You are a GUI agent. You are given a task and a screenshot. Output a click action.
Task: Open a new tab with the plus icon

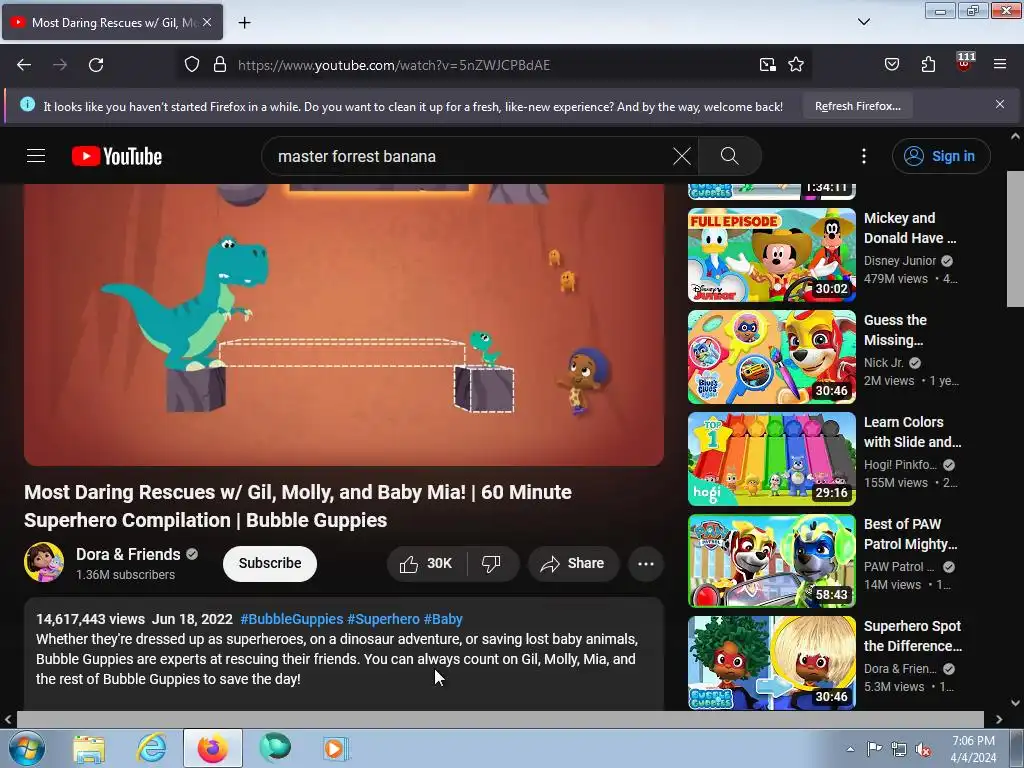[x=244, y=23]
